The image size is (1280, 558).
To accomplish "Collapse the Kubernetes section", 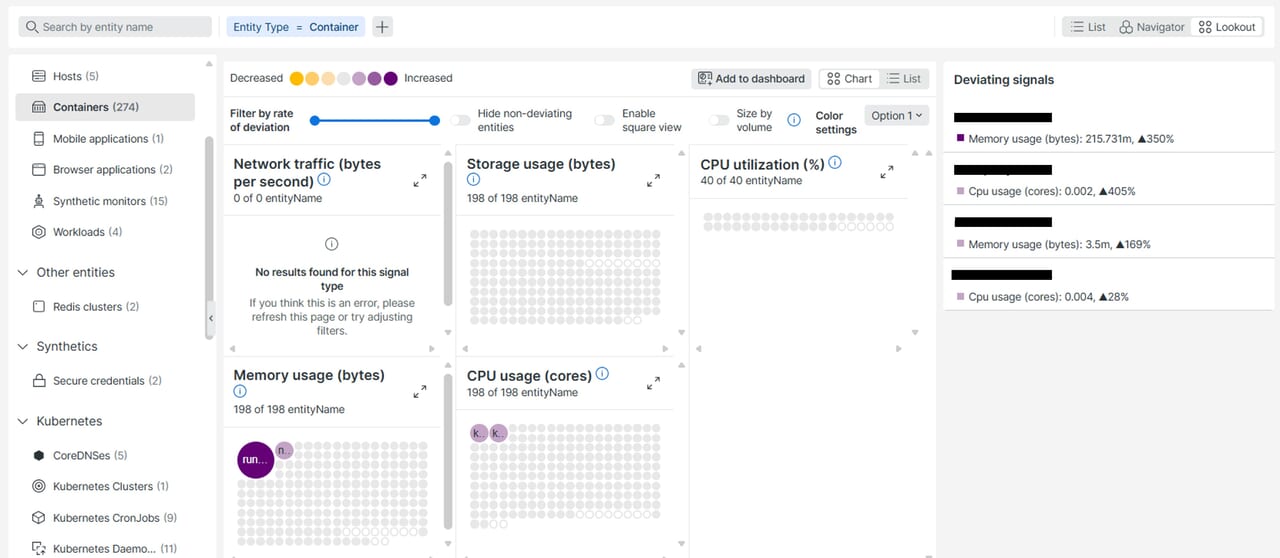I will [23, 421].
